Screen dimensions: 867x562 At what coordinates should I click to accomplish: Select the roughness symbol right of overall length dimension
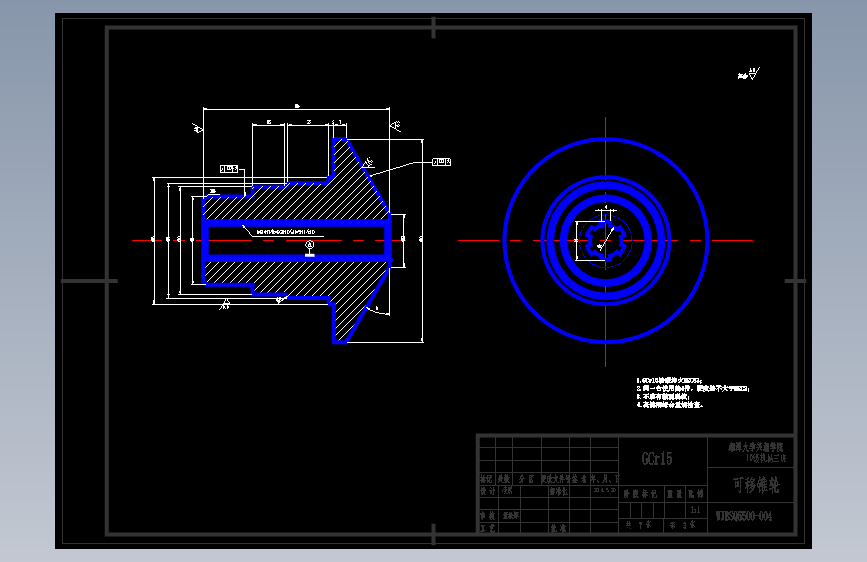[395, 126]
